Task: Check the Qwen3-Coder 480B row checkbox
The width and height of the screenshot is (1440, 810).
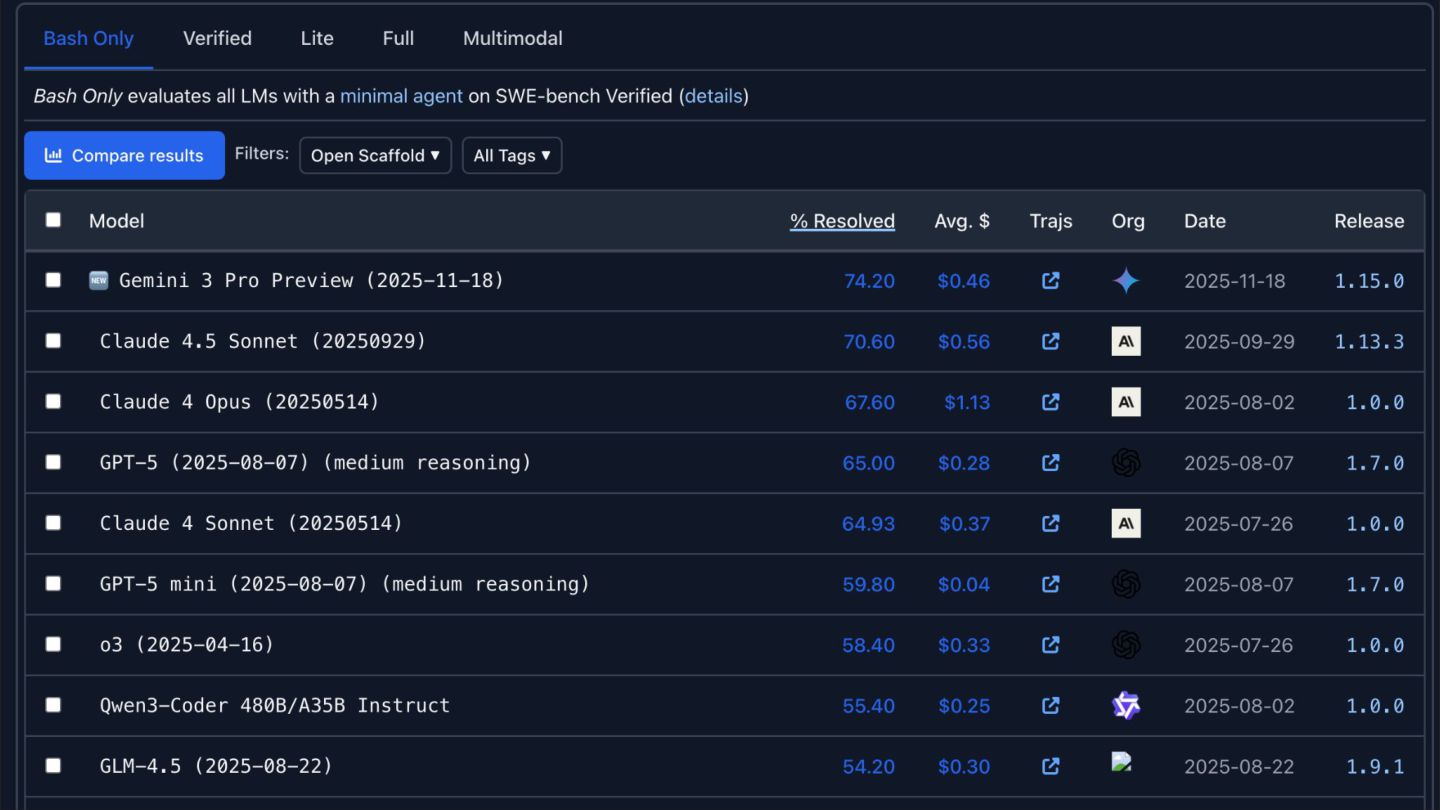Action: pos(53,705)
